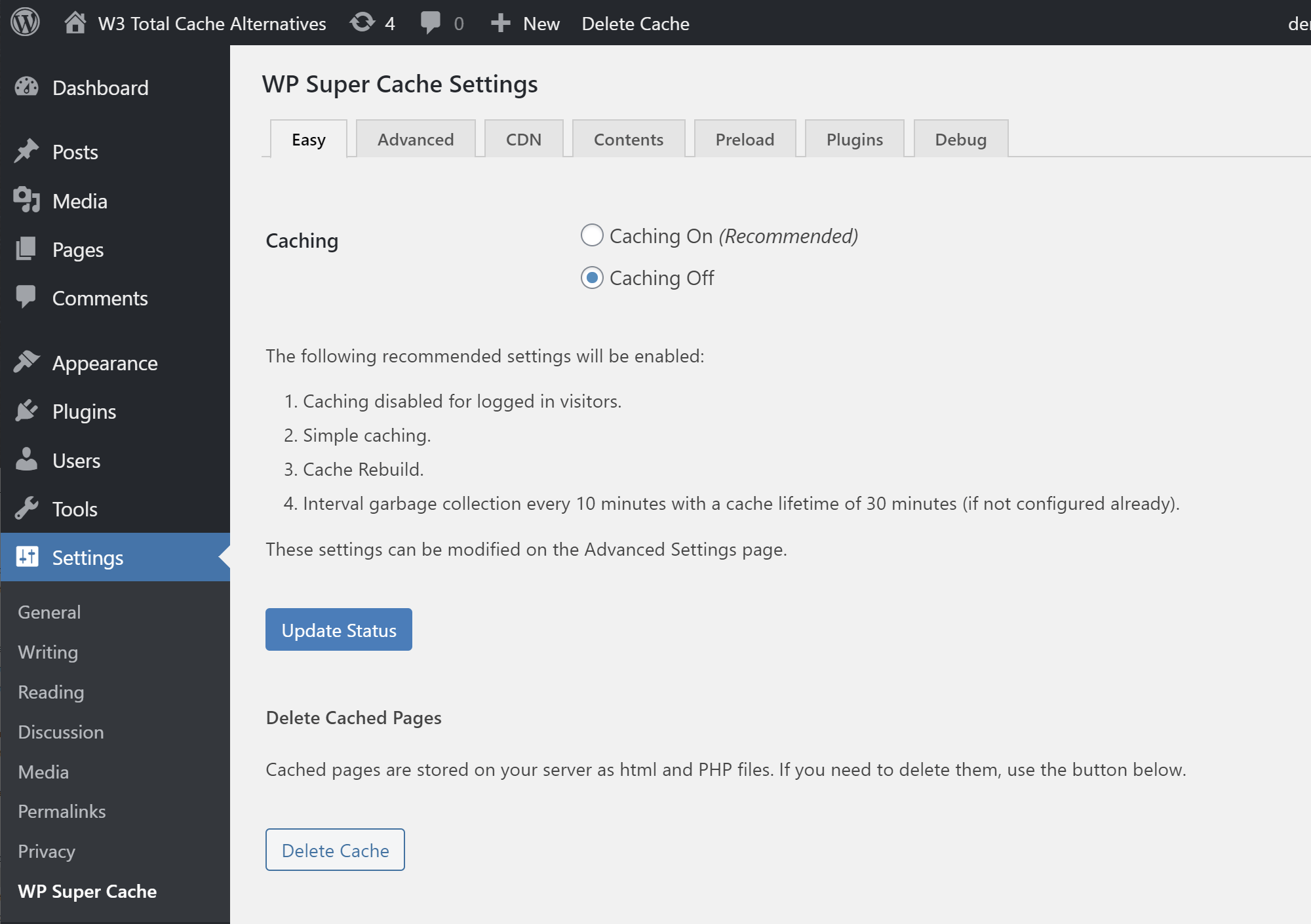Screen dimensions: 1311x924
Task: Switch to the Advanced settings tab
Action: (x=414, y=138)
